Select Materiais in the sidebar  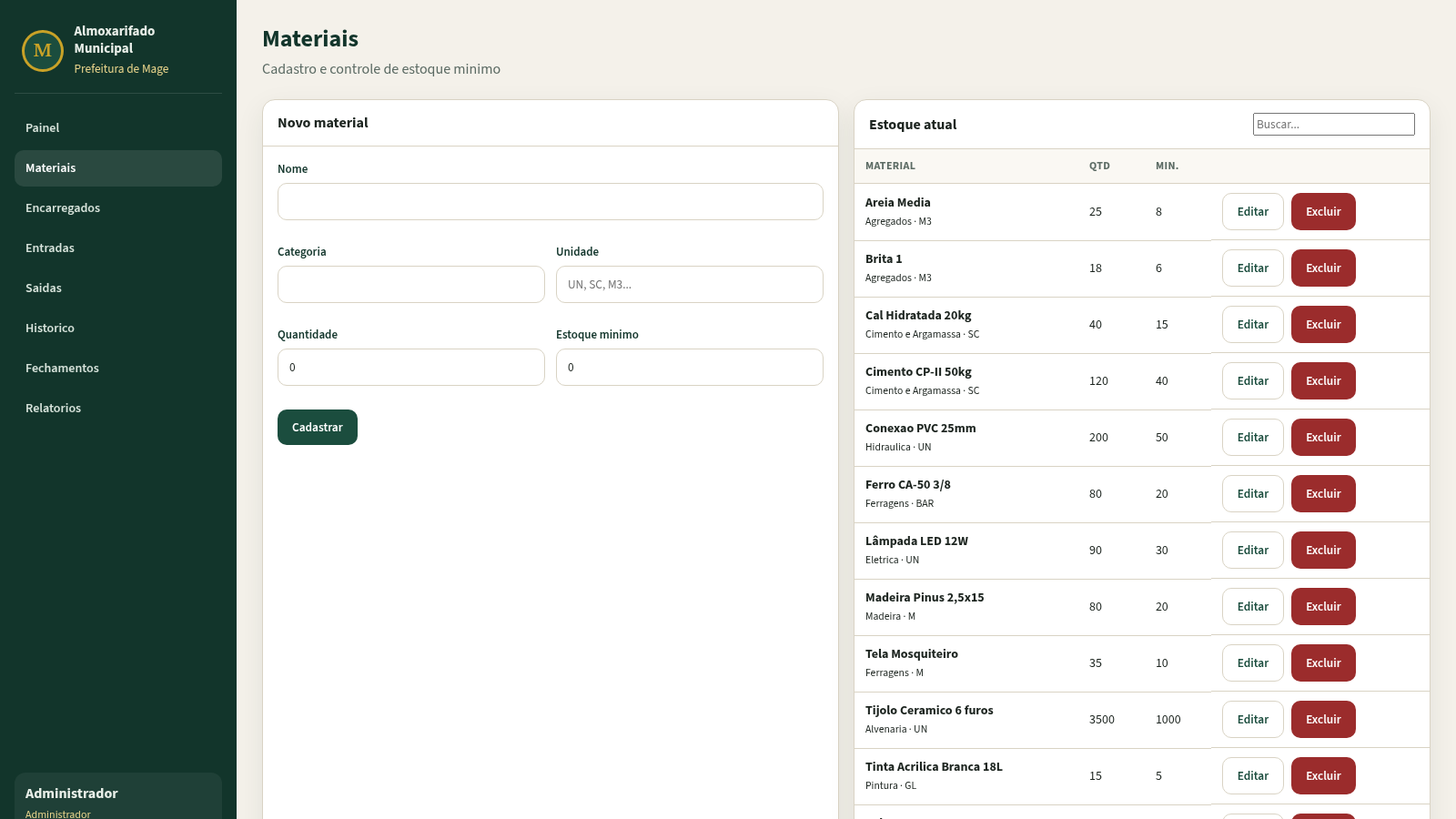click(118, 168)
